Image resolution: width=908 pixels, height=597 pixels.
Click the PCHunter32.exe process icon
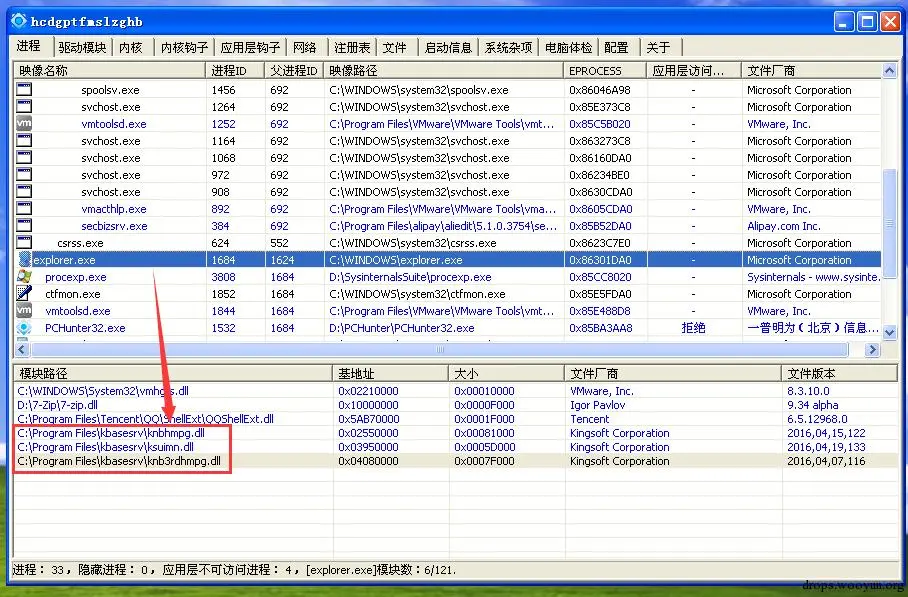tap(24, 327)
